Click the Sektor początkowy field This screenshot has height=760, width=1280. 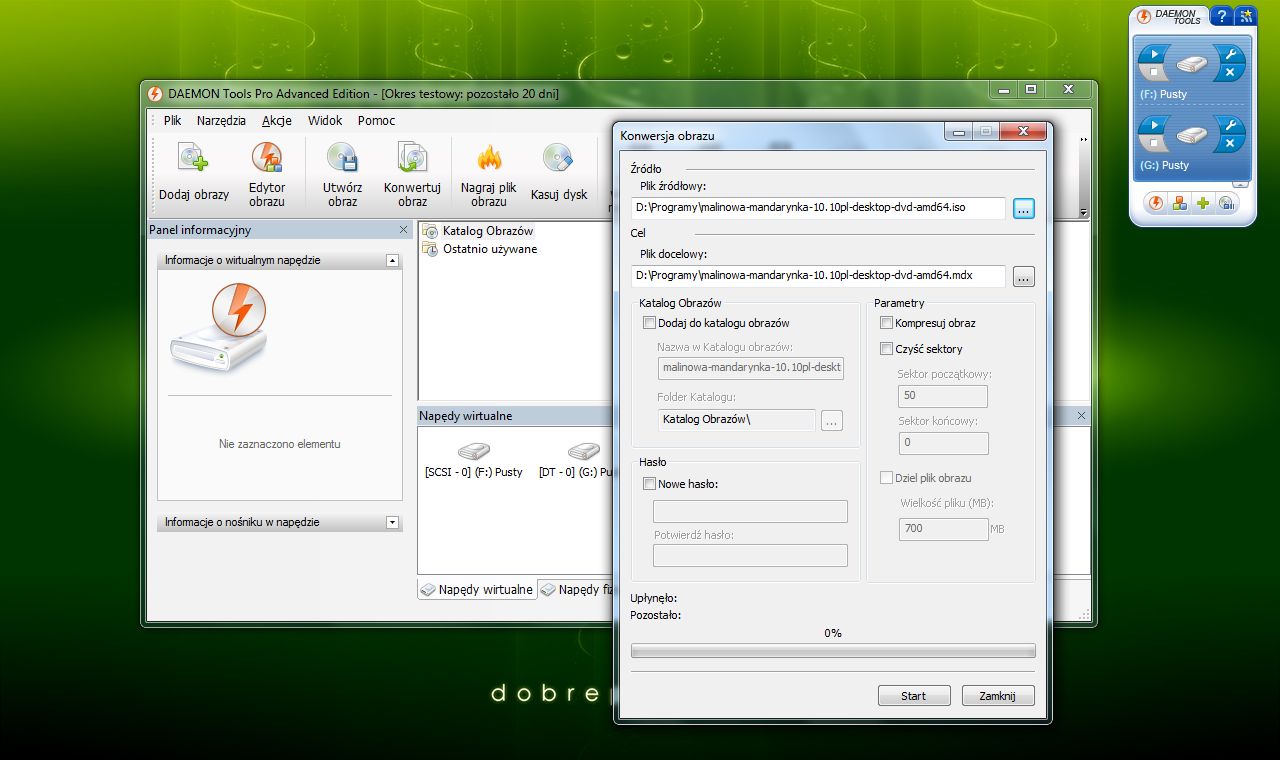point(943,396)
